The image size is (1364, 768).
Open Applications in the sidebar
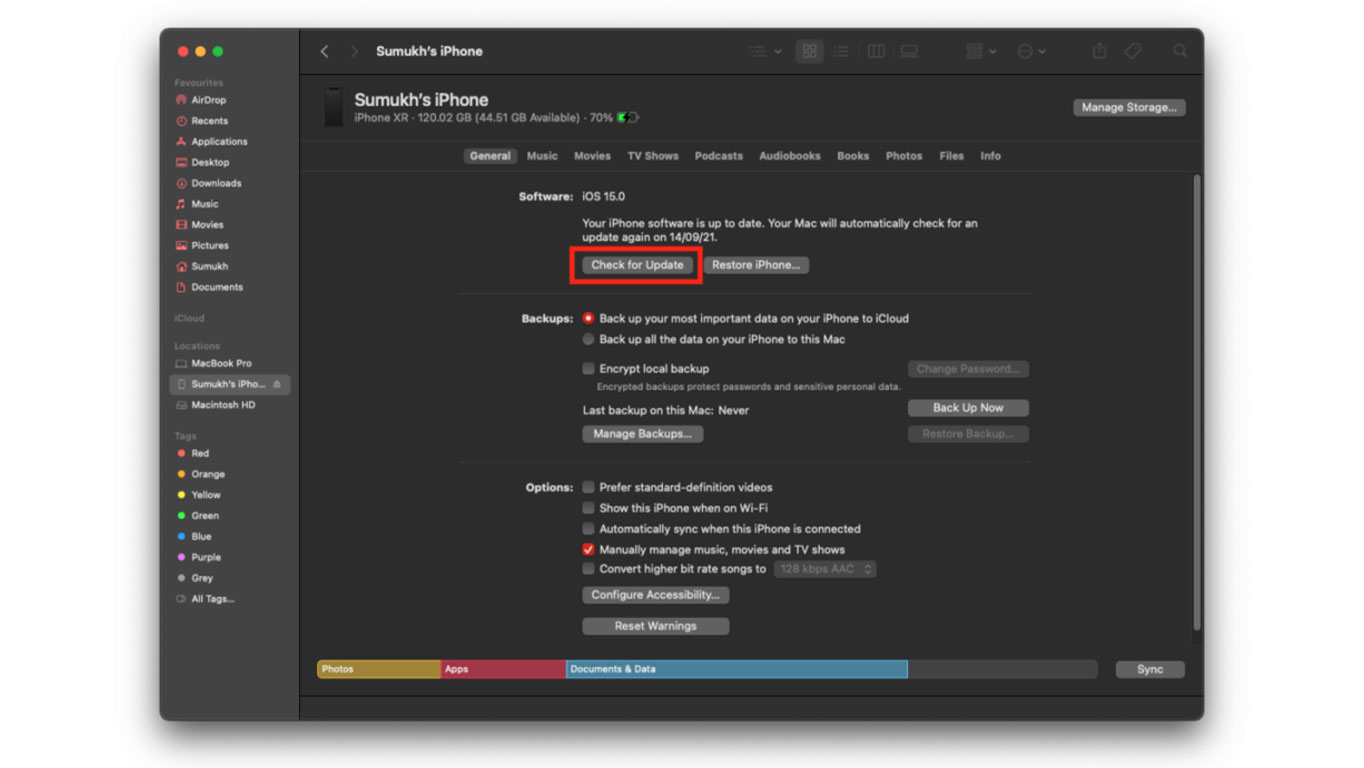(x=219, y=142)
